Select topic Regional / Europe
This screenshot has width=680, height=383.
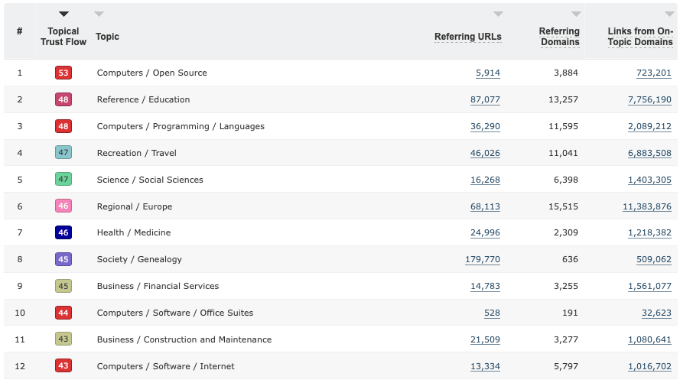point(134,206)
